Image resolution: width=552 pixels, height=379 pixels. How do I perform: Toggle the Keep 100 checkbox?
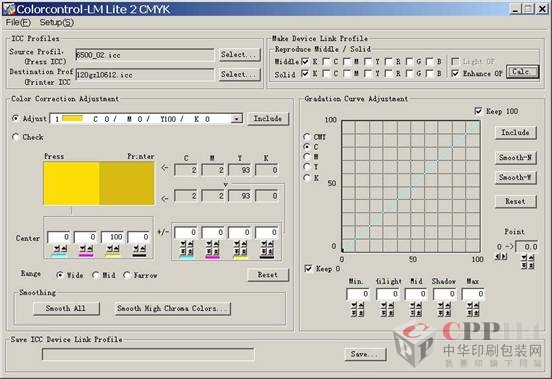pos(478,111)
